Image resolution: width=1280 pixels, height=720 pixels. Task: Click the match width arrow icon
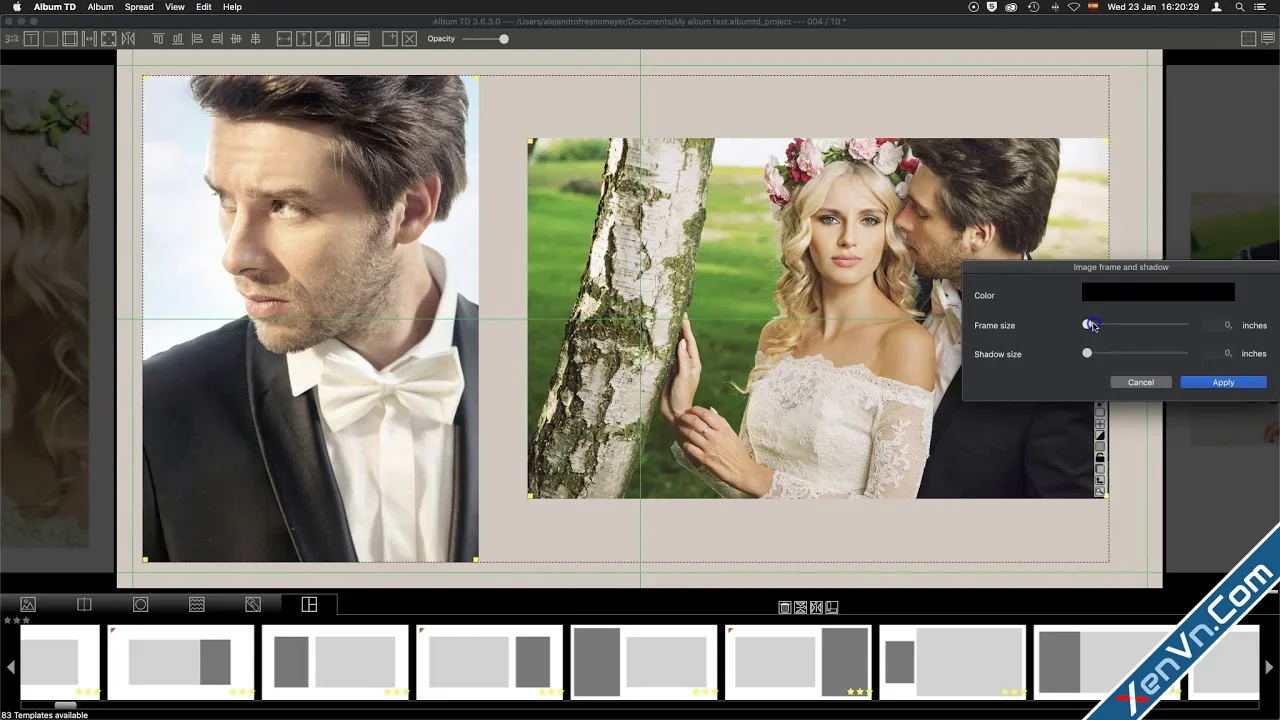(x=284, y=39)
